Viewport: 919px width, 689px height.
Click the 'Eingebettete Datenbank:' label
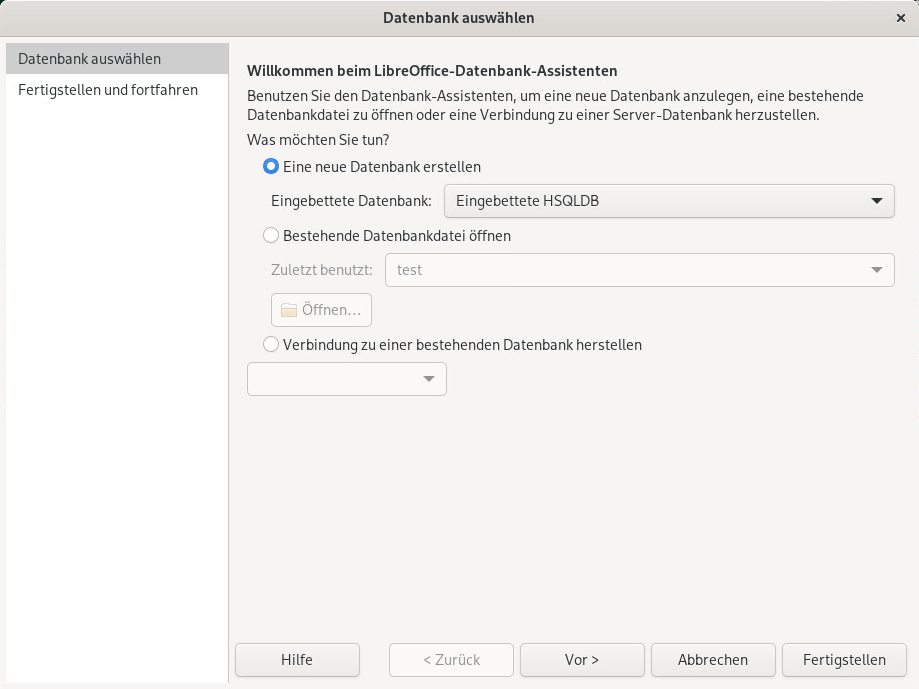pyautogui.click(x=351, y=201)
